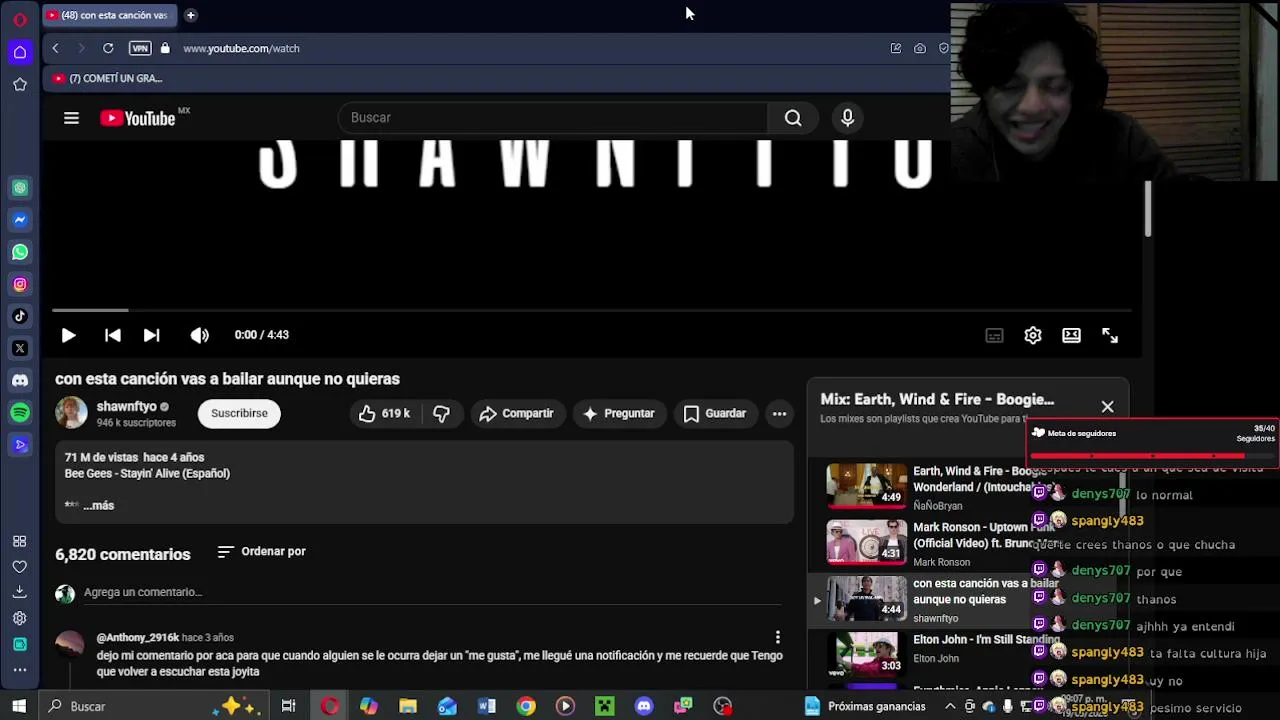Focus the YouTube Buscar search box
The image size is (1280, 720).
pos(553,118)
